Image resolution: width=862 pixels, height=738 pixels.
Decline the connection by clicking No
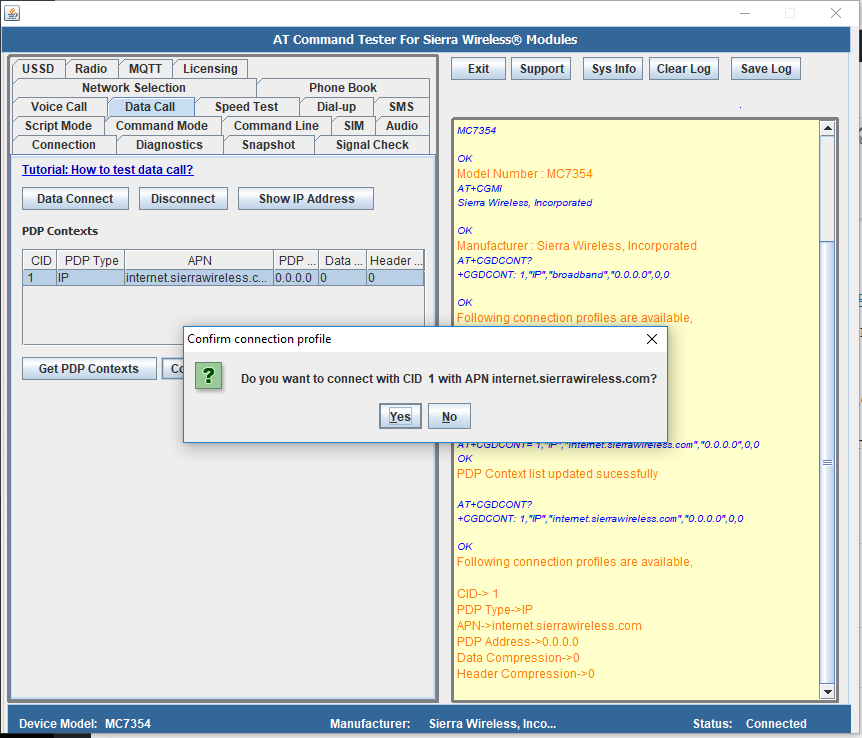click(x=449, y=416)
